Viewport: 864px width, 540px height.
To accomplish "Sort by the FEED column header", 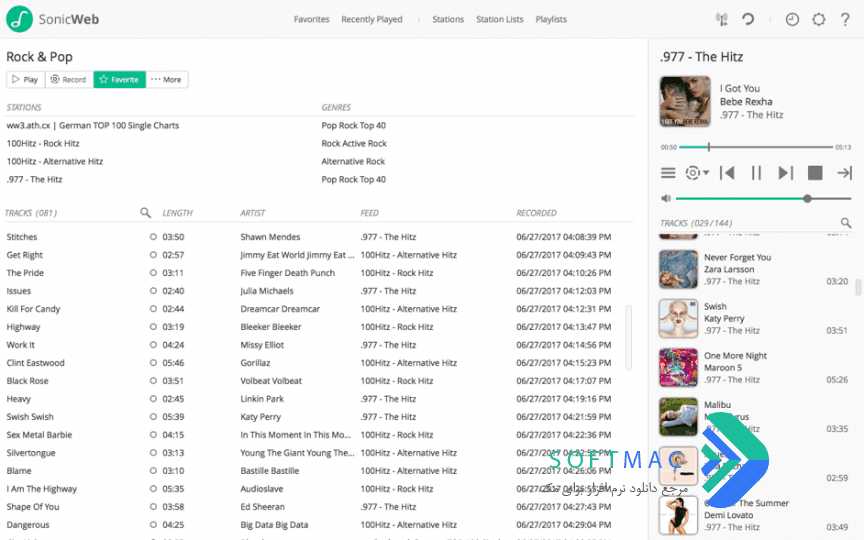I will click(369, 213).
